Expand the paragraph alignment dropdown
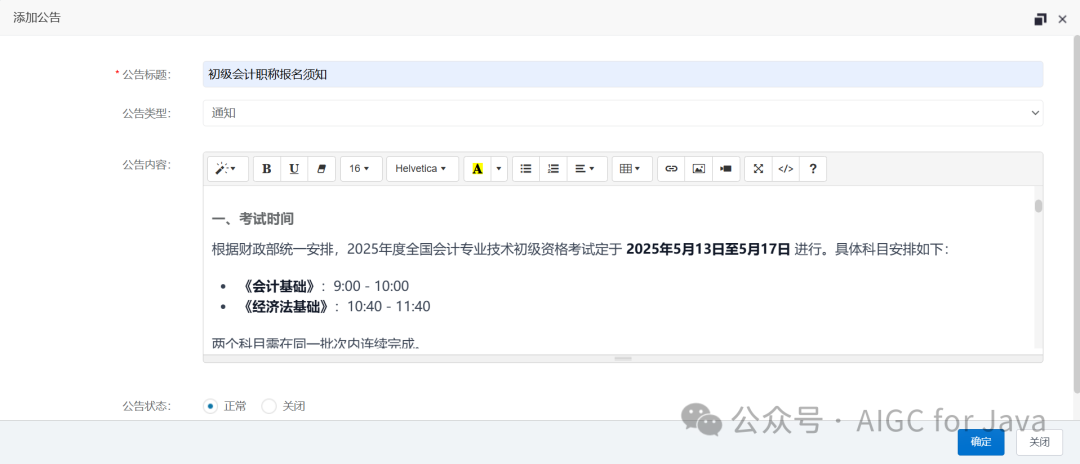 tap(587, 169)
